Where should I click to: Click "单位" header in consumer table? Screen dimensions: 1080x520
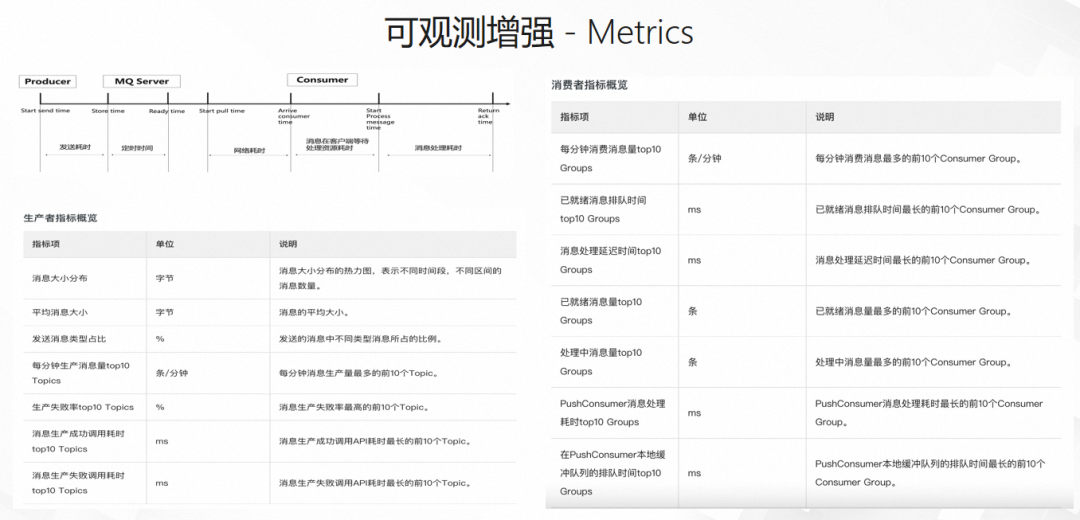click(698, 117)
